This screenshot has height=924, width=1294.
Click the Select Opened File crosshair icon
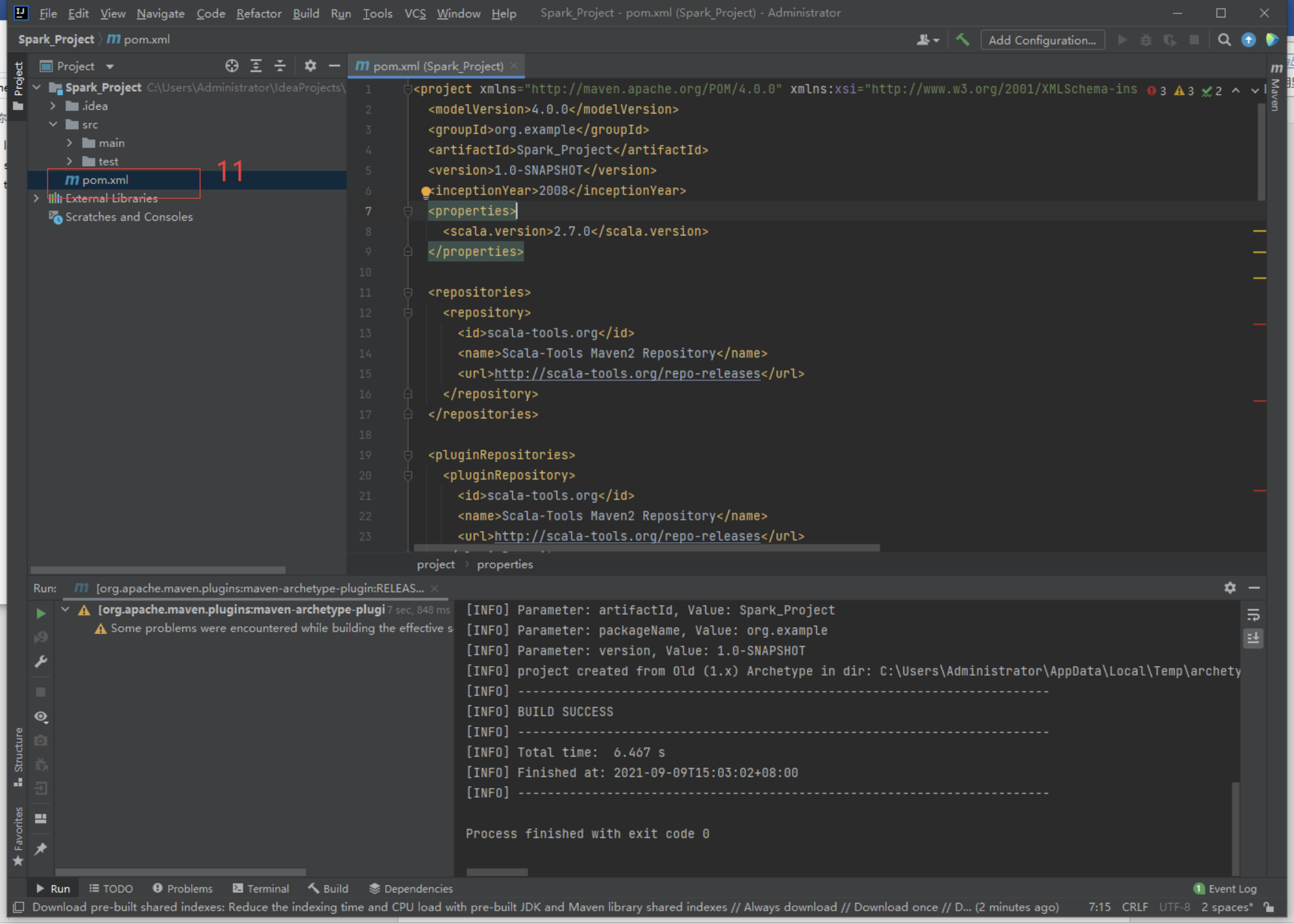coord(232,65)
